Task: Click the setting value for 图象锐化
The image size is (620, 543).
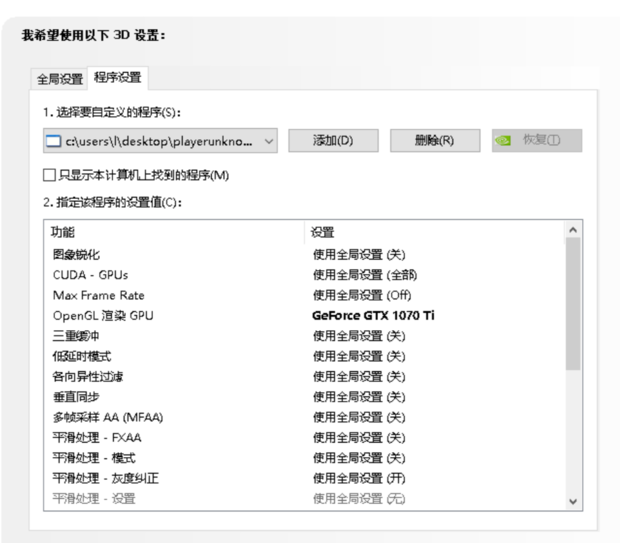Action: (x=359, y=254)
